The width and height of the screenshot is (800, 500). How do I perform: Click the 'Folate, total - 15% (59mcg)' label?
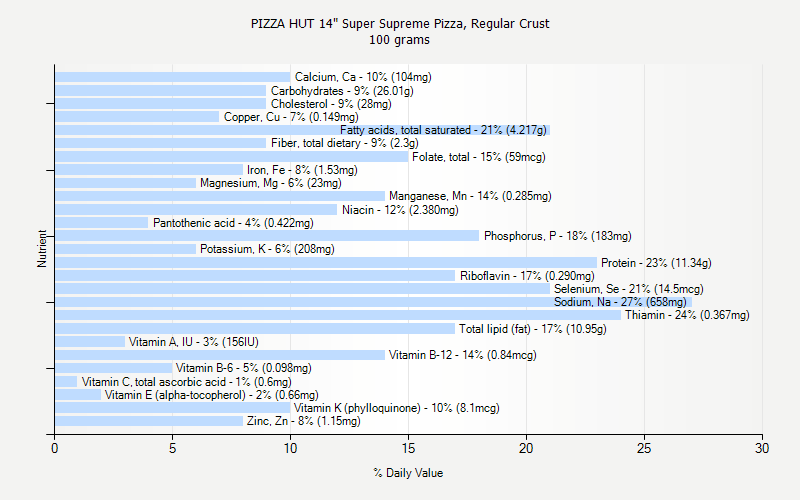click(479, 157)
